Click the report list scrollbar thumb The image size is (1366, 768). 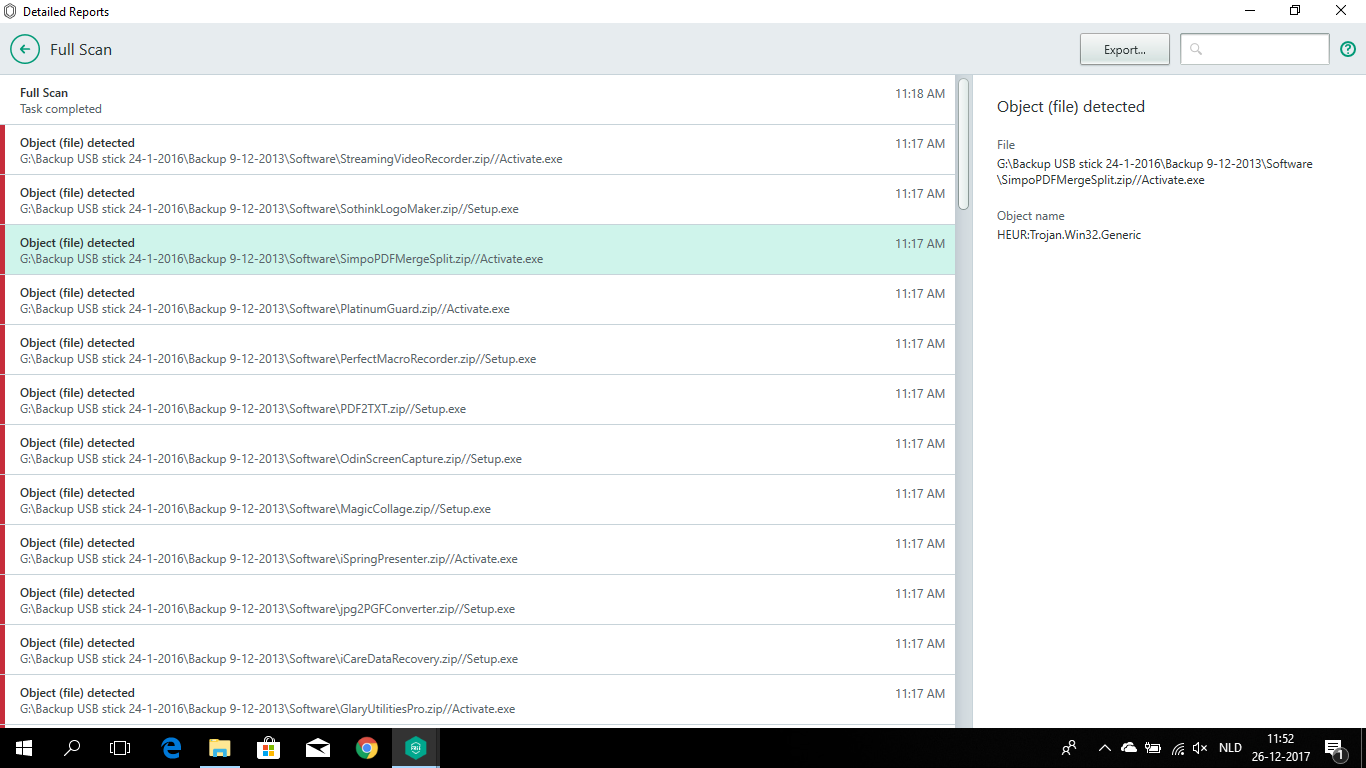(964, 143)
